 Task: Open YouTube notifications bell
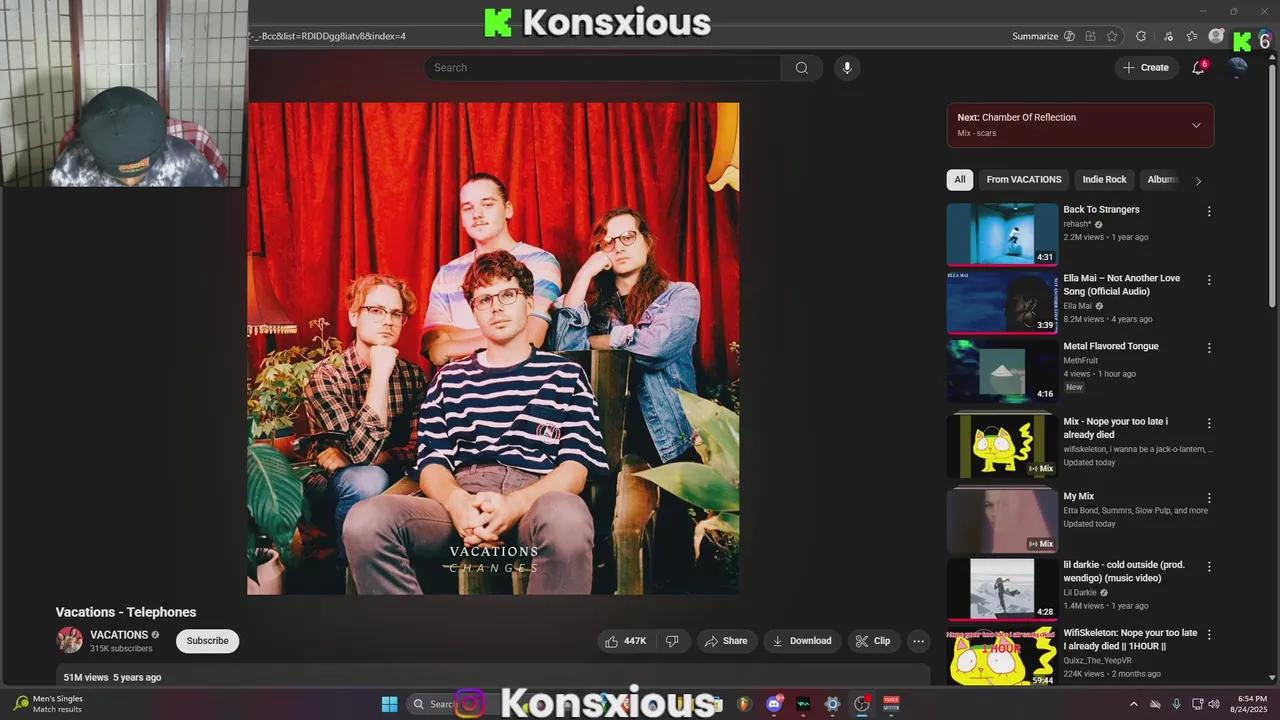[1198, 68]
